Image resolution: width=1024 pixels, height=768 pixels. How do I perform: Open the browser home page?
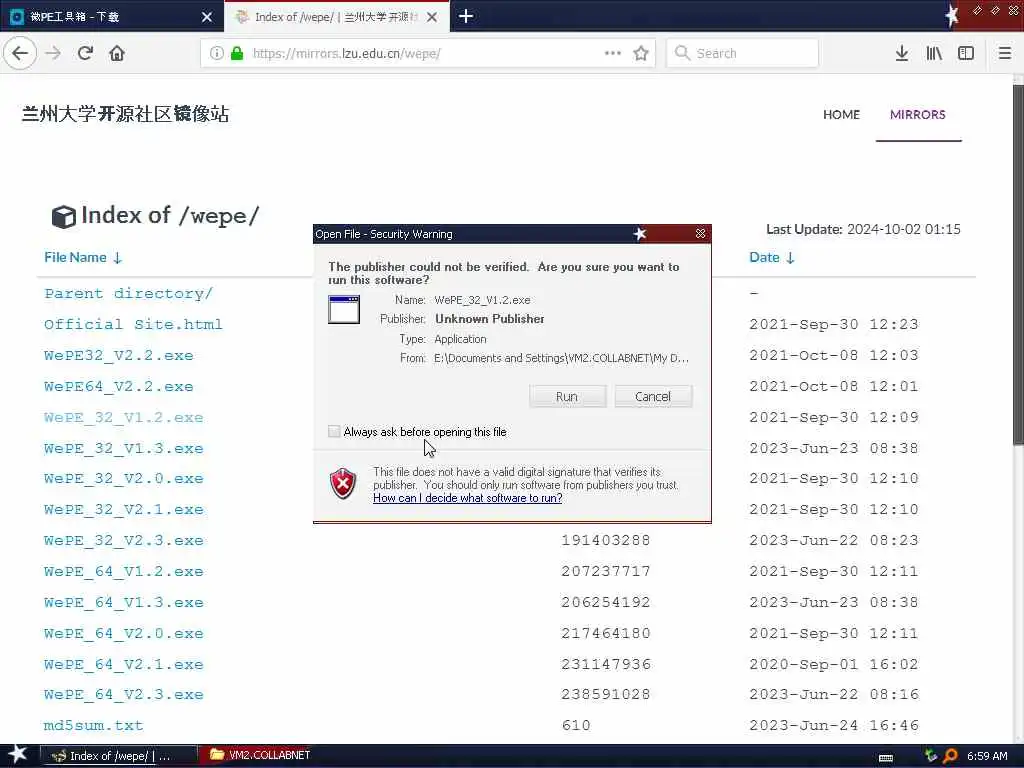117,53
